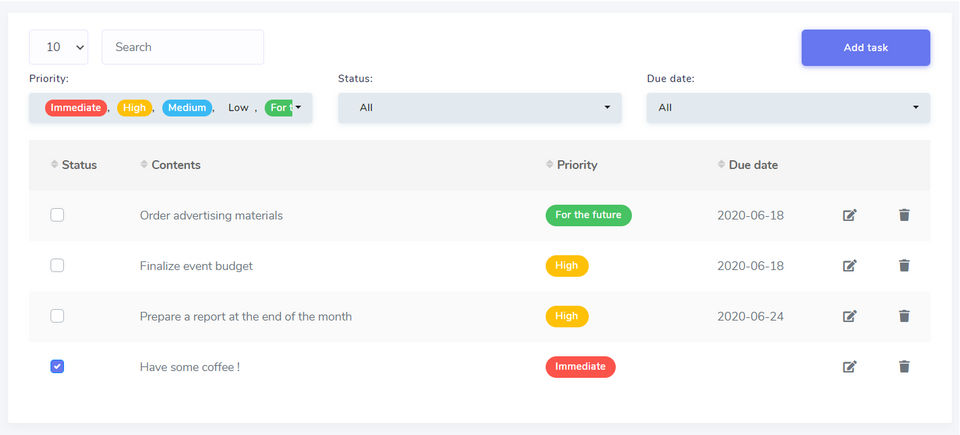
Task: Uncheck the 'Have some coffee !' checkbox
Action: pos(57,367)
